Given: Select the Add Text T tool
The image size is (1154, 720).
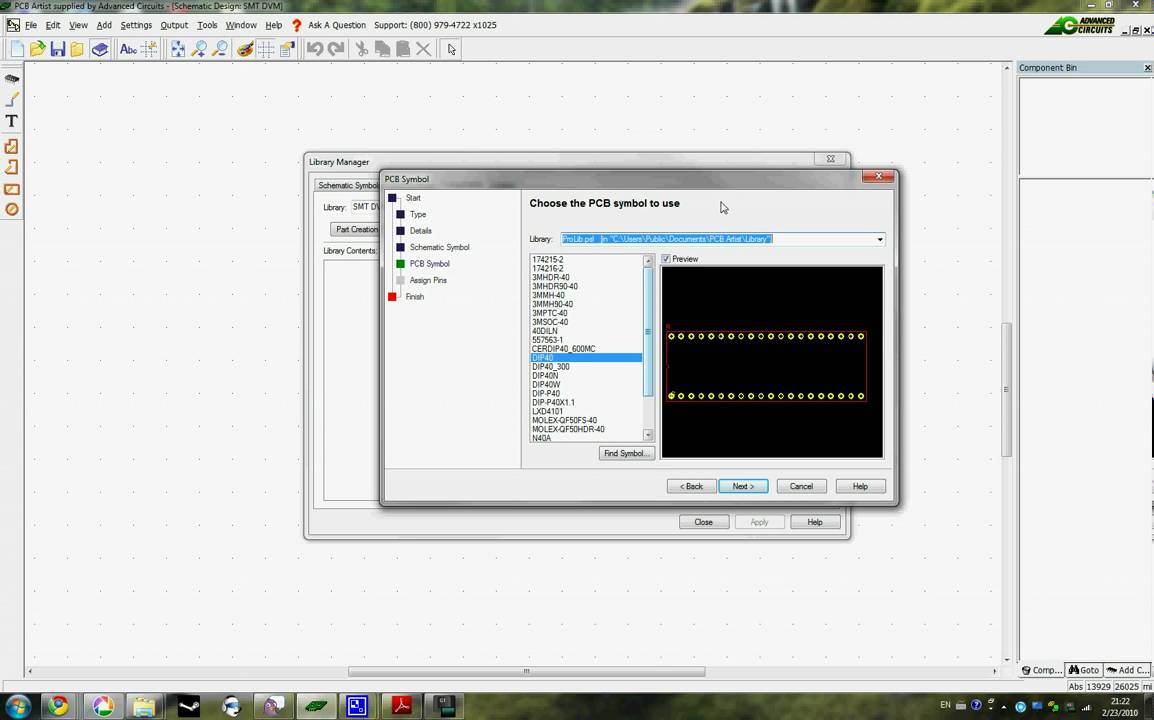Looking at the screenshot, I should click(x=12, y=121).
